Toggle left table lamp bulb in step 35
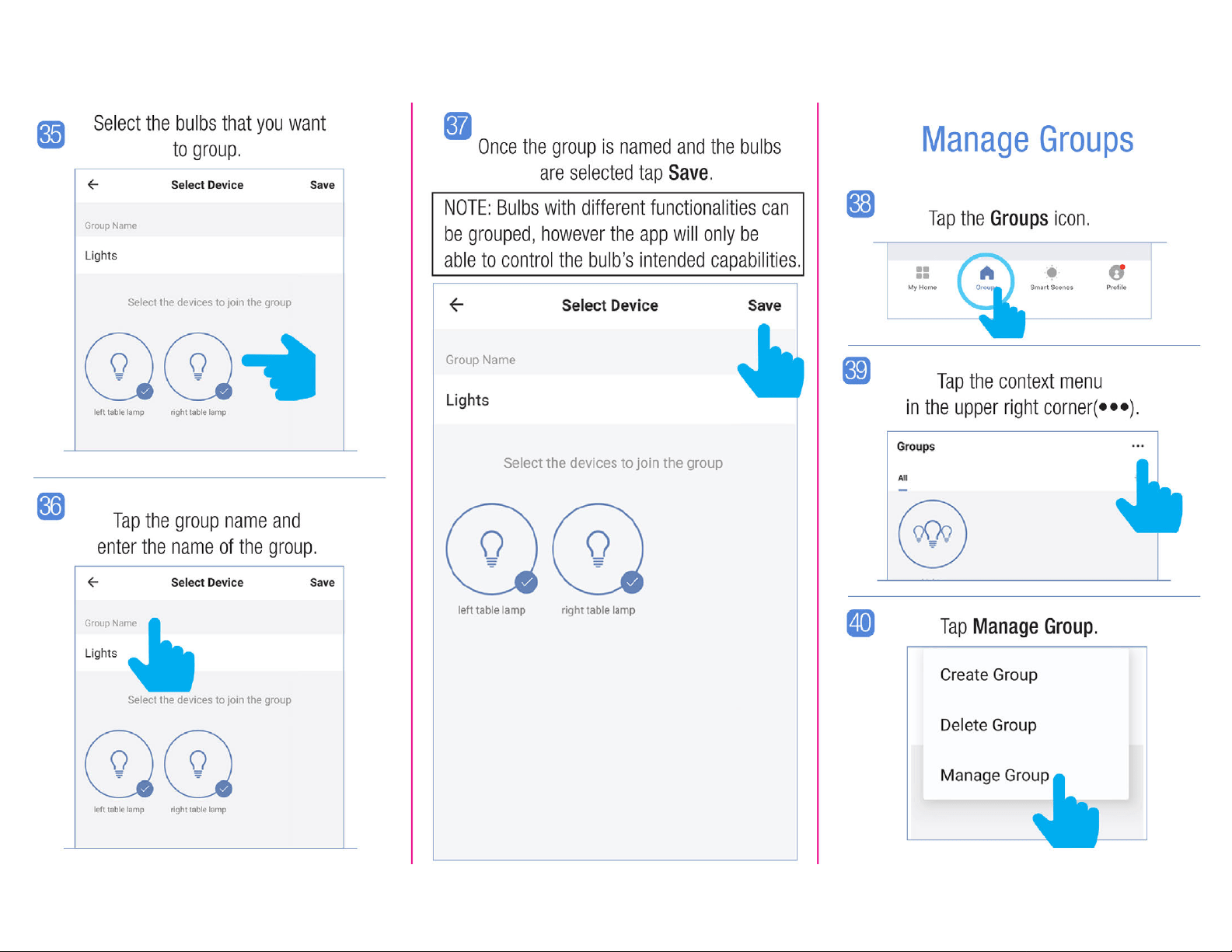Image resolution: width=1232 pixels, height=952 pixels. click(x=119, y=366)
